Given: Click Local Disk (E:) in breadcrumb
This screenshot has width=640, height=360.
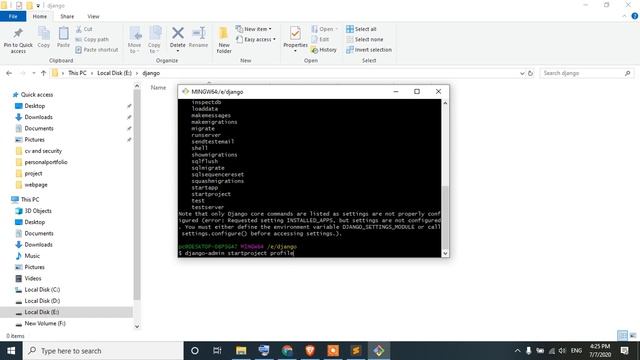Looking at the screenshot, I should pos(114,73).
